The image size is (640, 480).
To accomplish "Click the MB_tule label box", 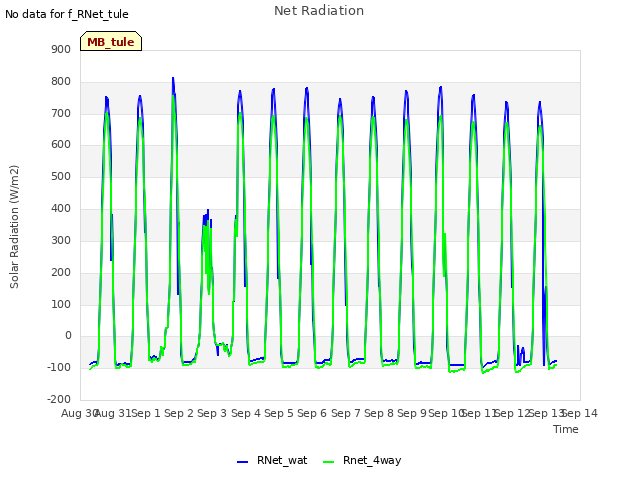I will point(111,41).
